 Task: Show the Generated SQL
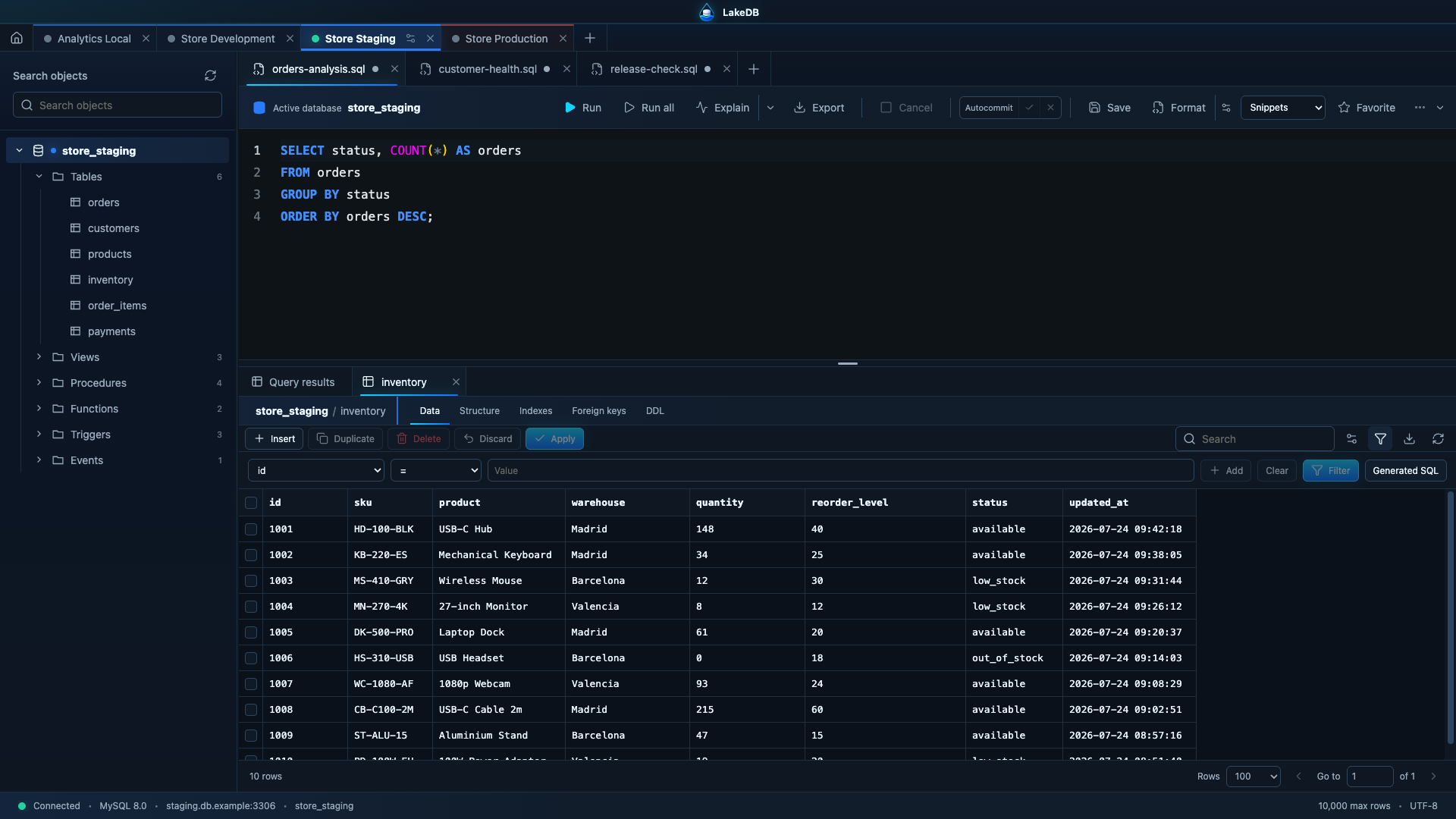1405,471
